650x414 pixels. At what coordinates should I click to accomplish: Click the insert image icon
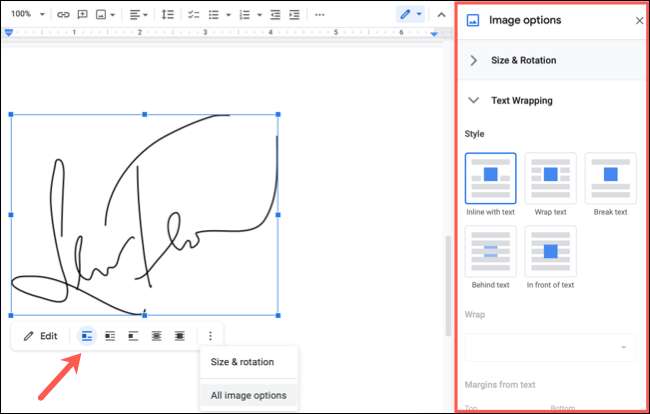coord(105,15)
